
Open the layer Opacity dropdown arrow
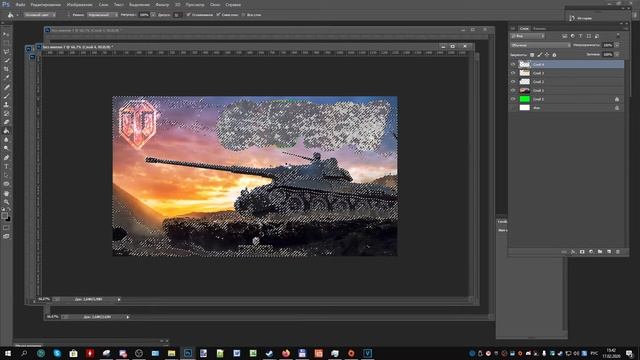(617, 45)
